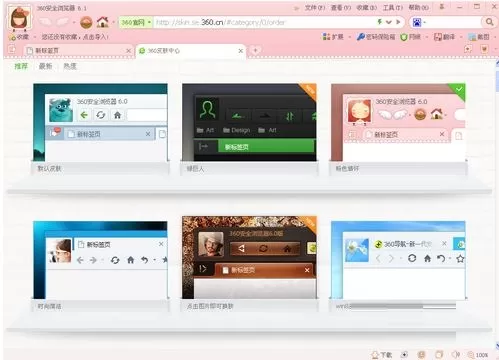Viewport: 499px width, 360px height.
Task: Click the sidebar toggle left of tabs
Action: coord(12,50)
